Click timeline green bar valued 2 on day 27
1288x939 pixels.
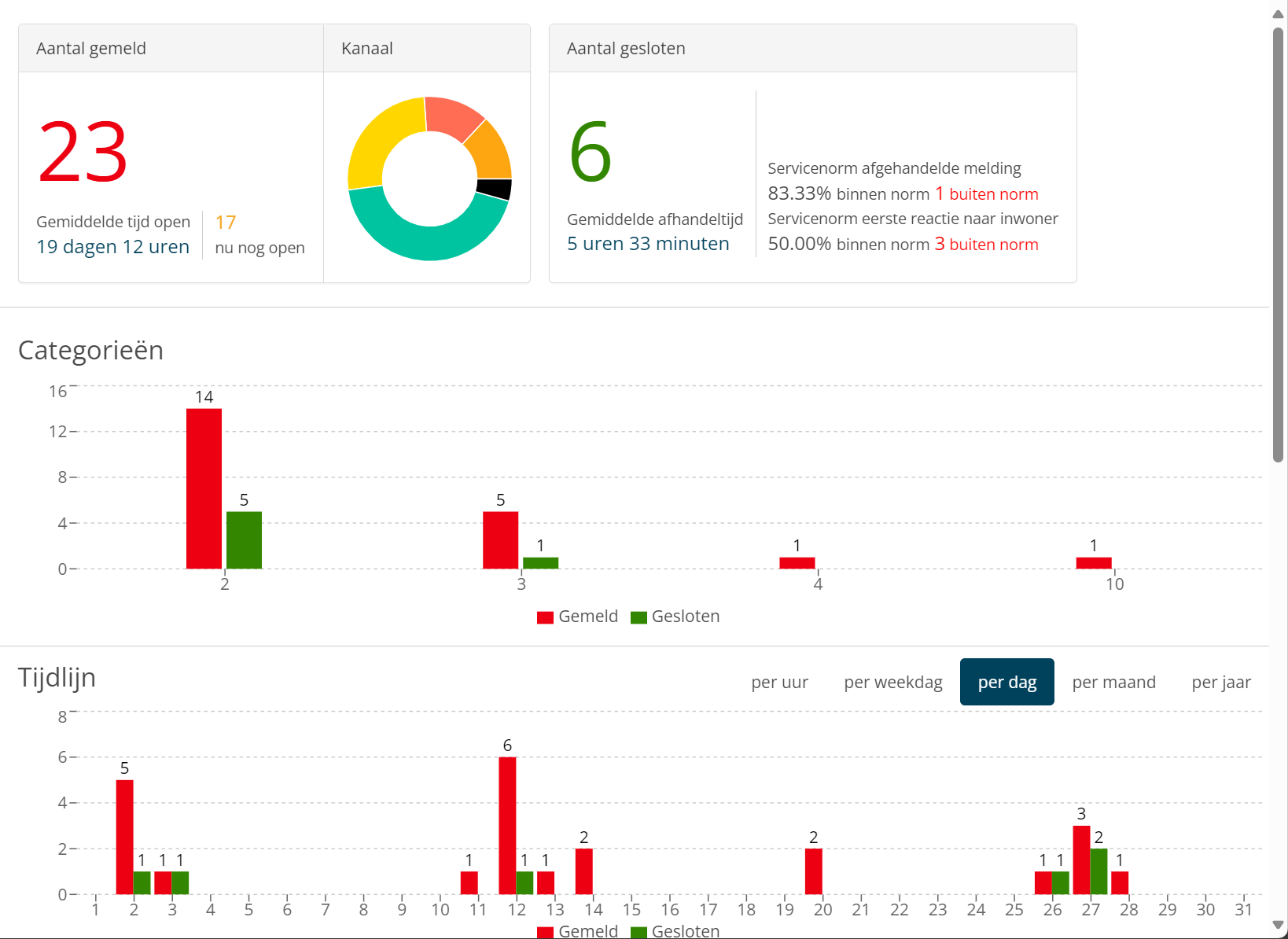coord(1098,871)
